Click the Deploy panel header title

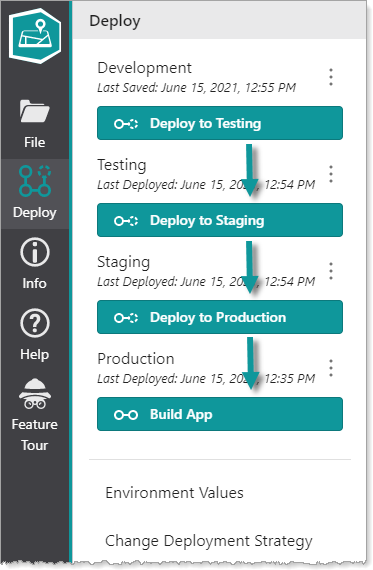pyautogui.click(x=115, y=21)
